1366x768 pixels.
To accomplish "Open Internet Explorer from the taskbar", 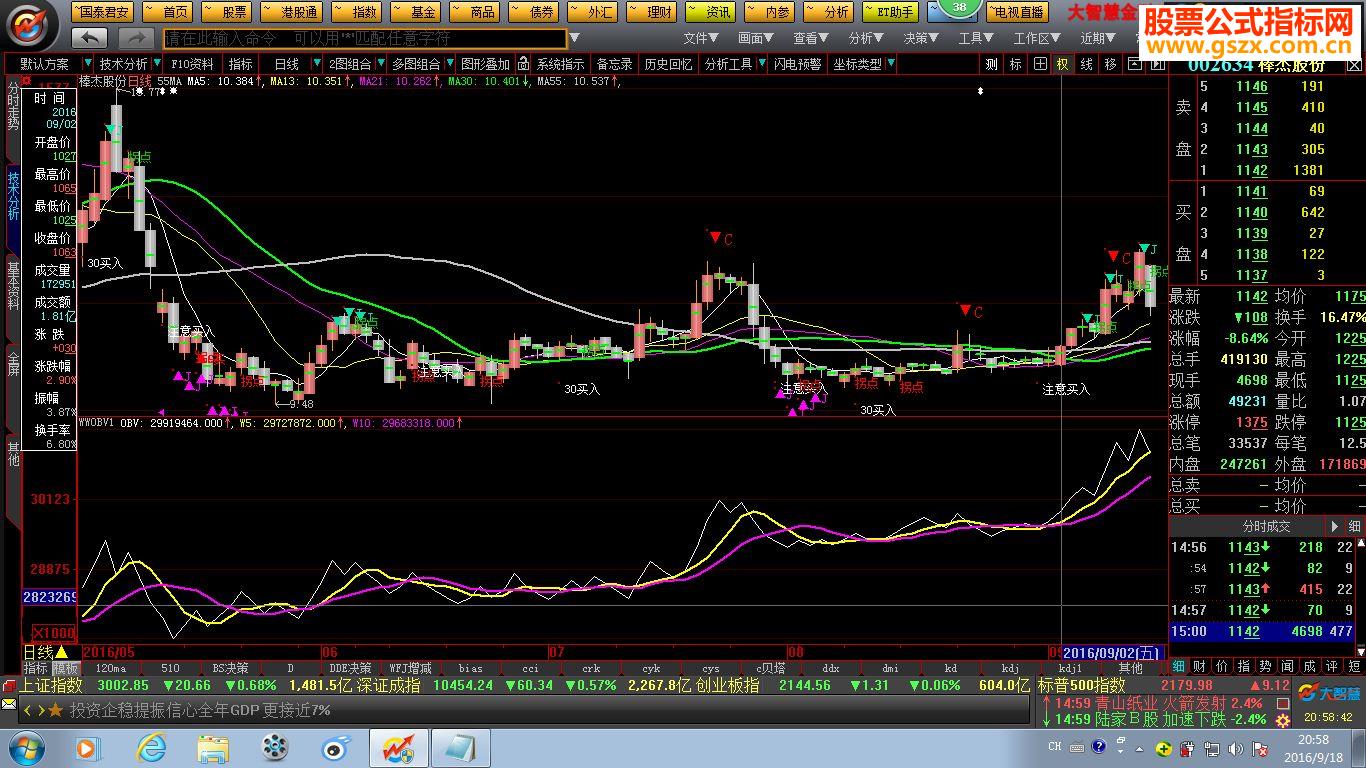I will (152, 747).
